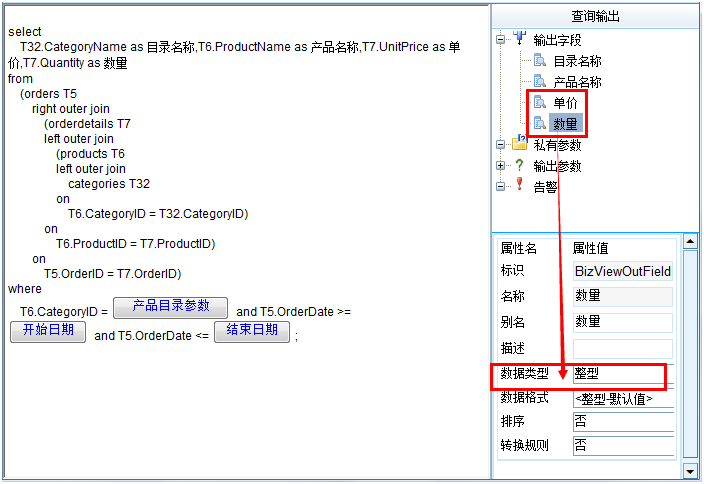The height and width of the screenshot is (484, 704).
Task: Click the '(orders T5' line
Action: [x=48, y=94]
